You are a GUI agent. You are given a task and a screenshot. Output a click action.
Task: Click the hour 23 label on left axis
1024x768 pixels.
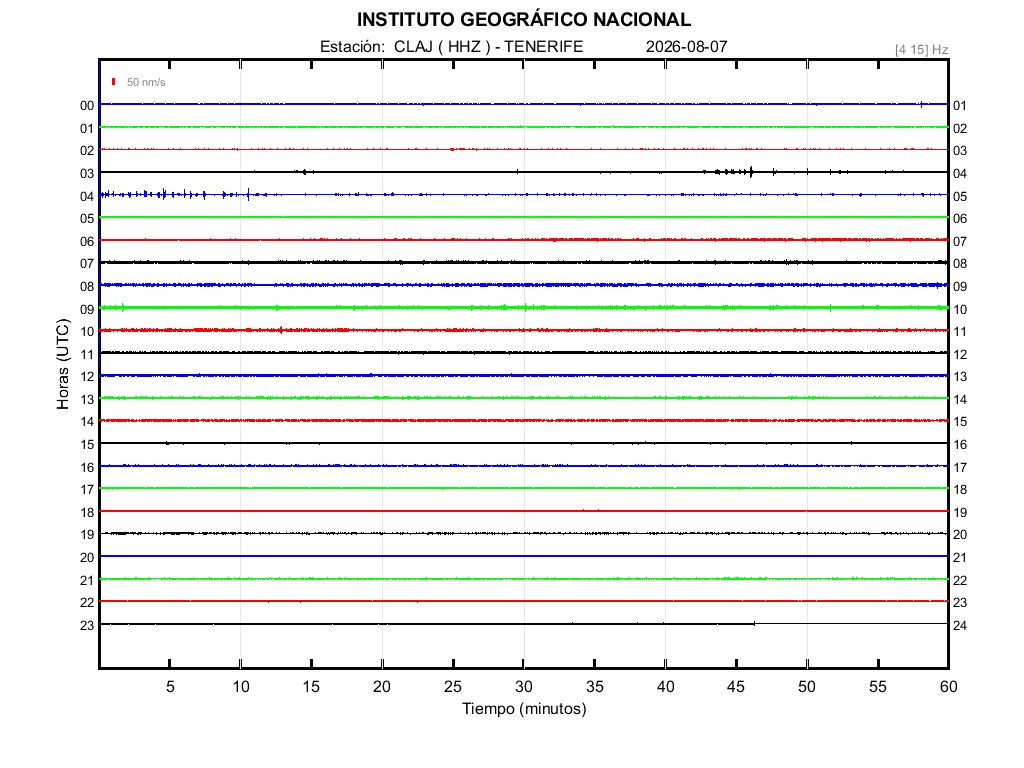click(87, 626)
